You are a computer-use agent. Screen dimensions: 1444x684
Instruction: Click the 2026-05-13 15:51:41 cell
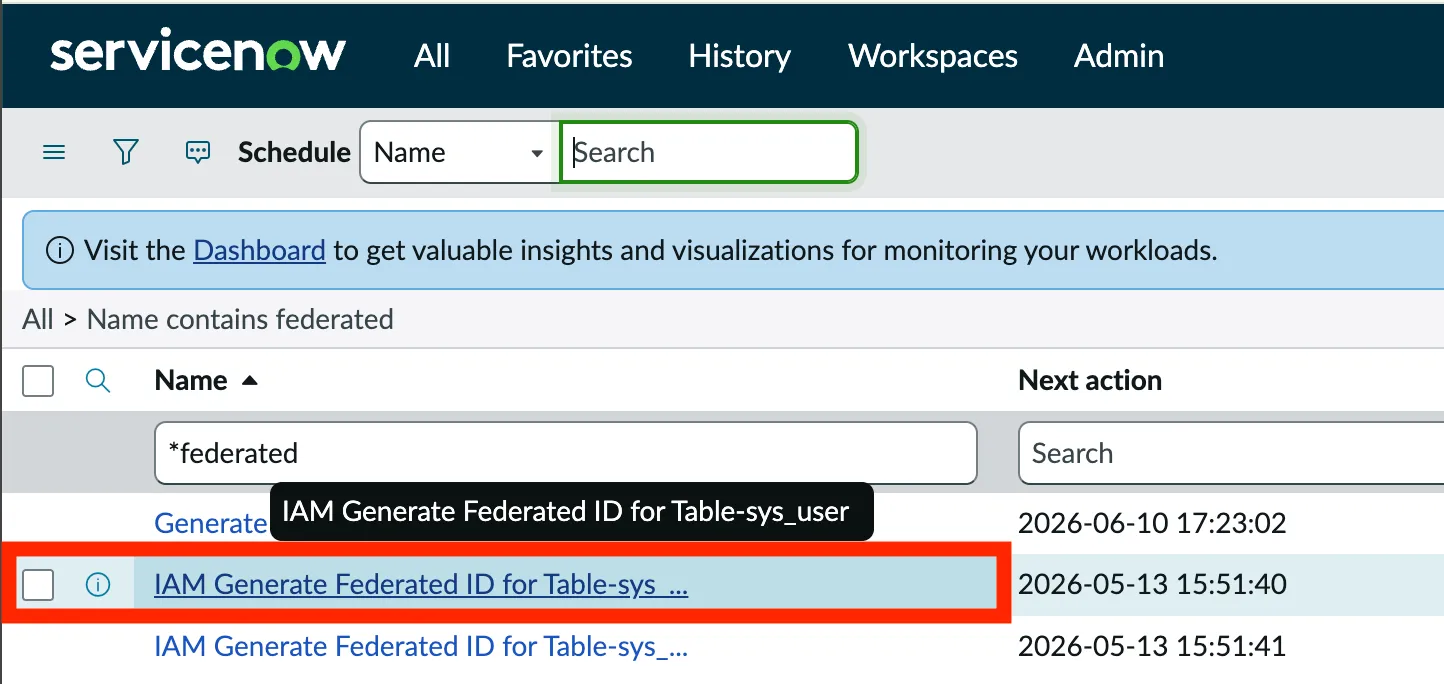(x=1152, y=647)
